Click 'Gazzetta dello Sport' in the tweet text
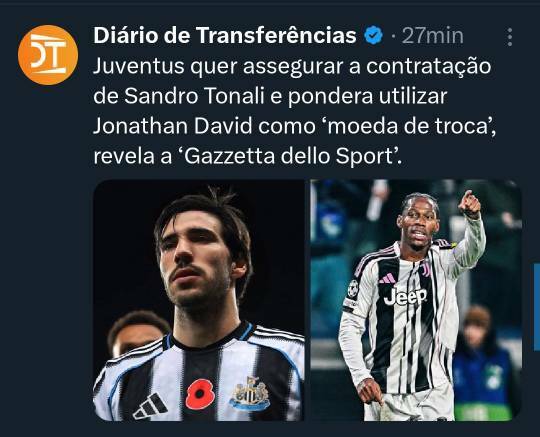The width and height of the screenshot is (540, 437). click(288, 156)
